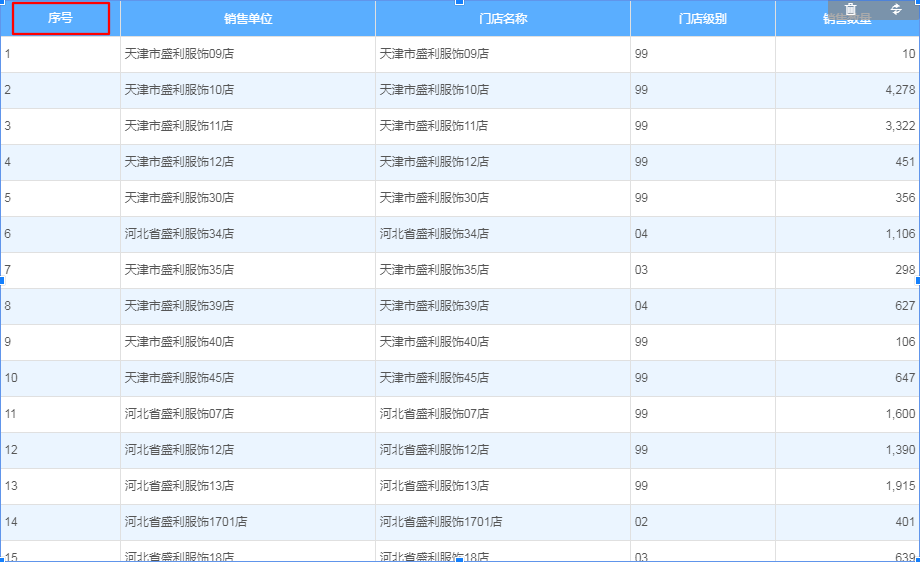Select 天津市盛利服饰35店 in the 销售单位 column

click(x=179, y=270)
